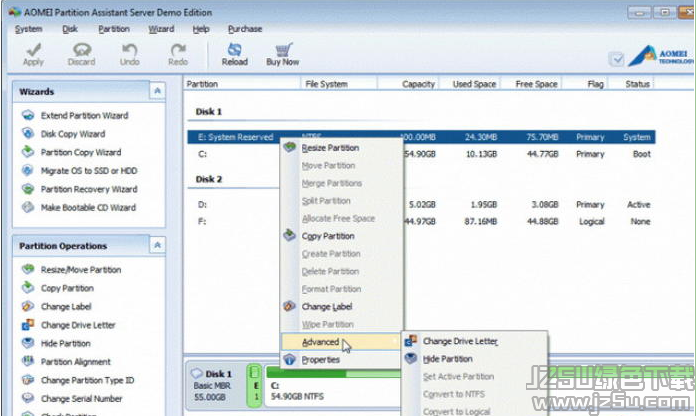Toggle the checkmark box beside AOMEI logo
Screen dimensions: 696x416
pyautogui.click(x=616, y=59)
